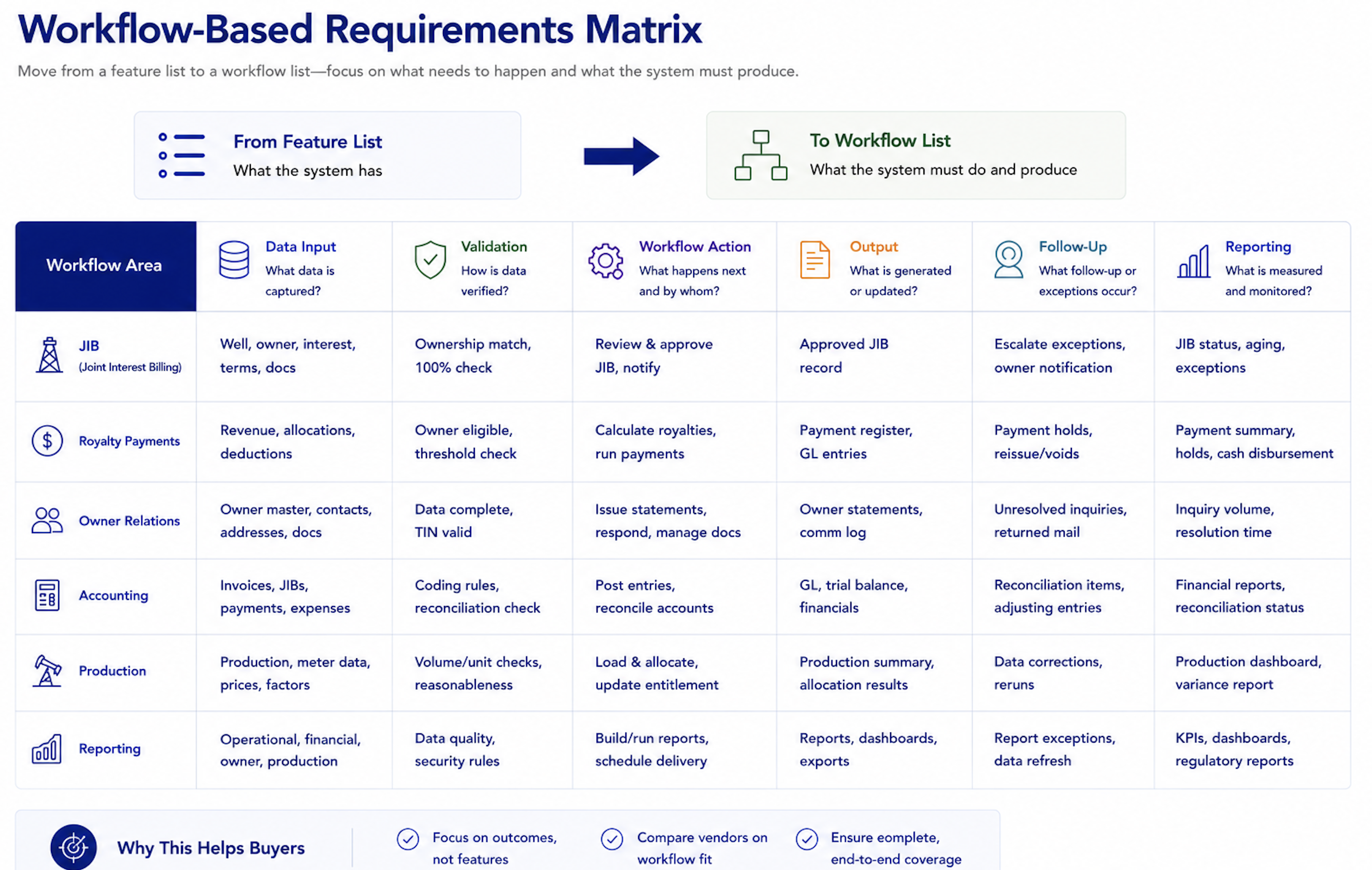
Task: Click the orange Output document icon
Action: 815,260
